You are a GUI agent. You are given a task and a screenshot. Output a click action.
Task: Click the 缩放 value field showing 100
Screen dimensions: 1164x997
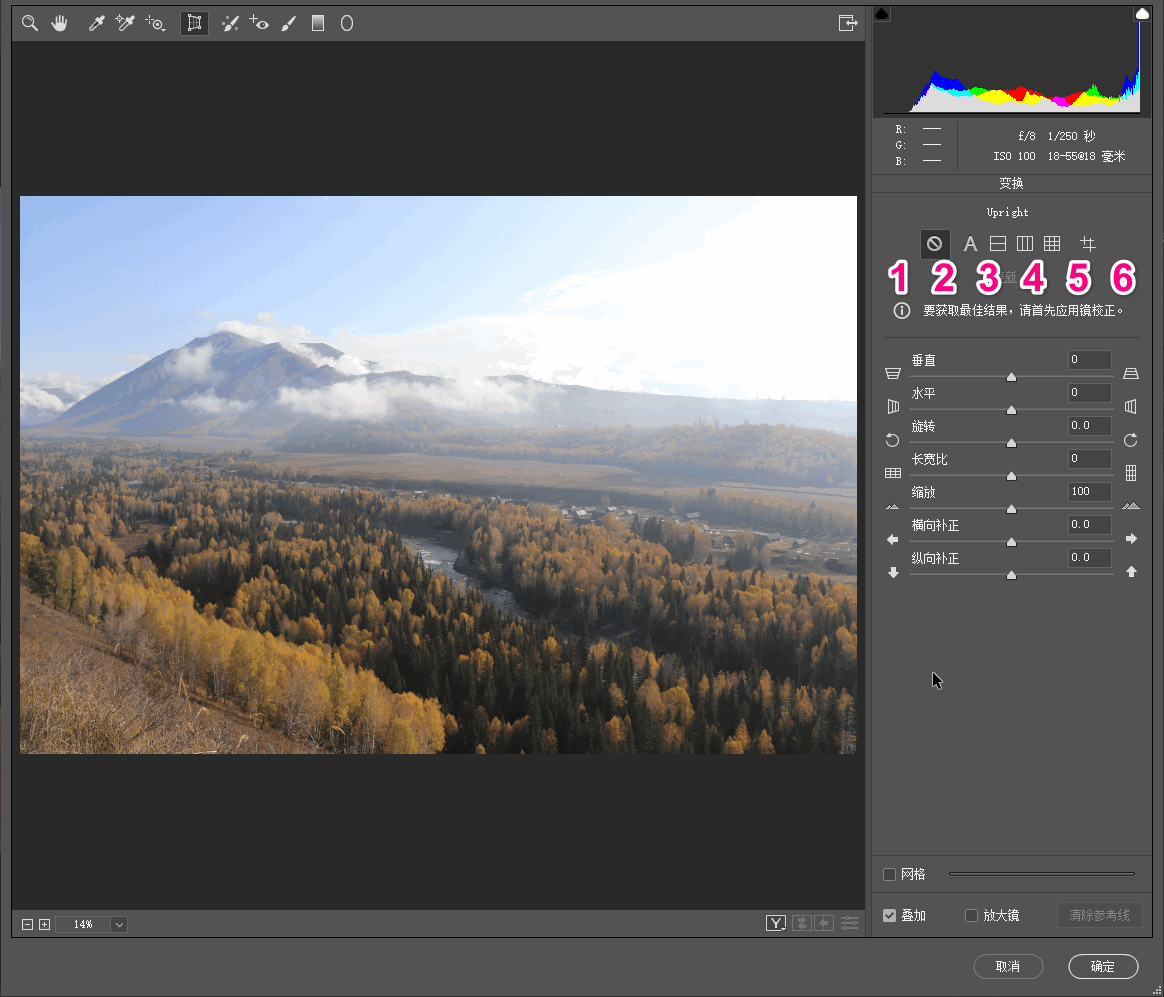click(x=1089, y=491)
